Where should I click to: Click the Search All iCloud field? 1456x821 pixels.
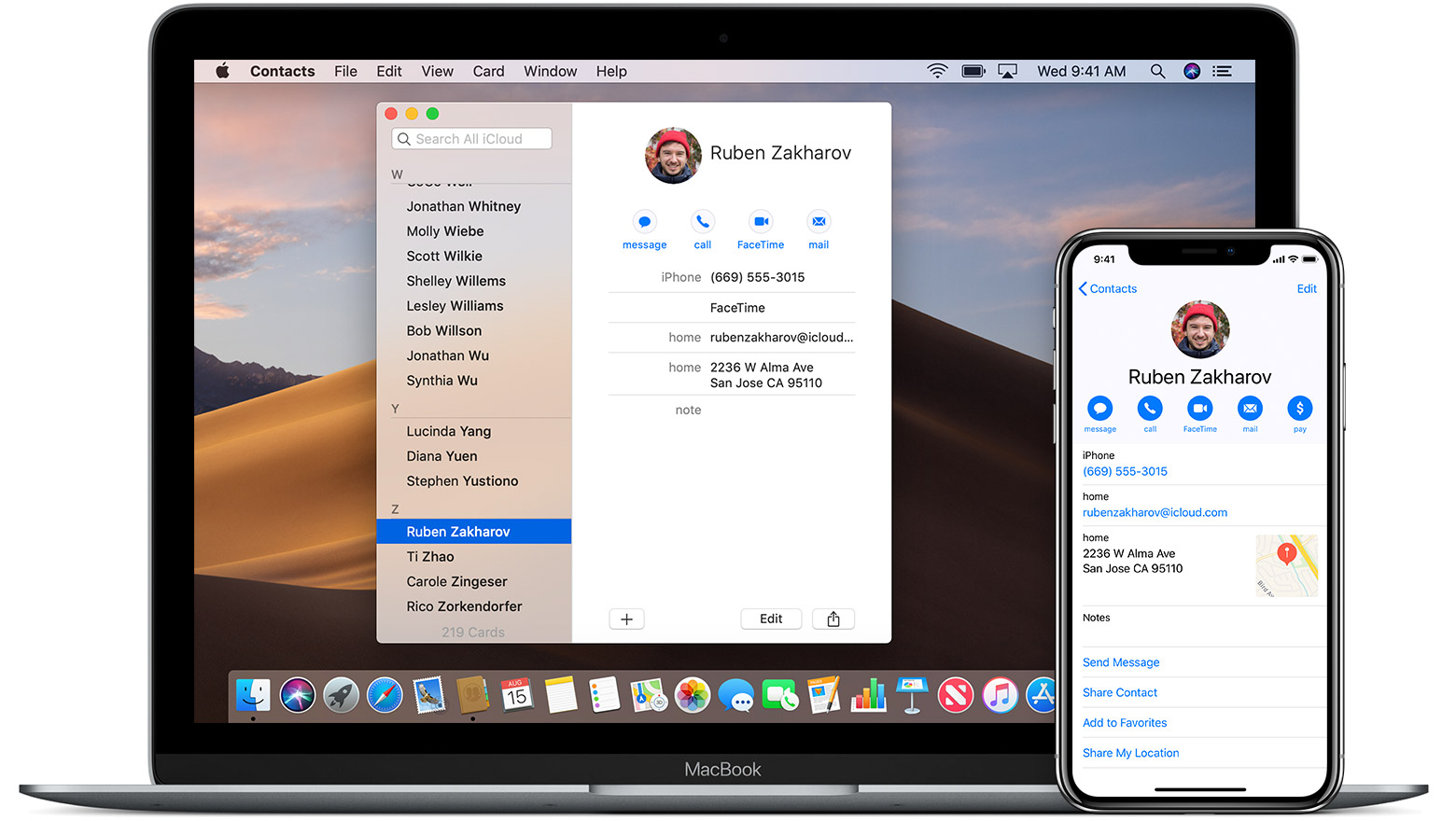pos(472,139)
